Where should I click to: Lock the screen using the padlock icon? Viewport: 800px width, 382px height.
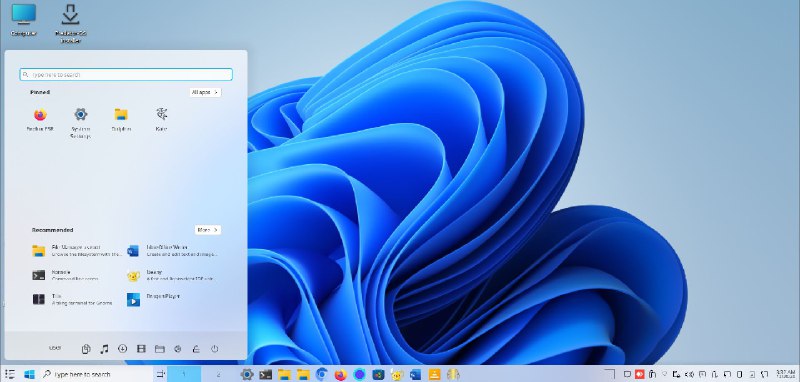pyautogui.click(x=196, y=349)
